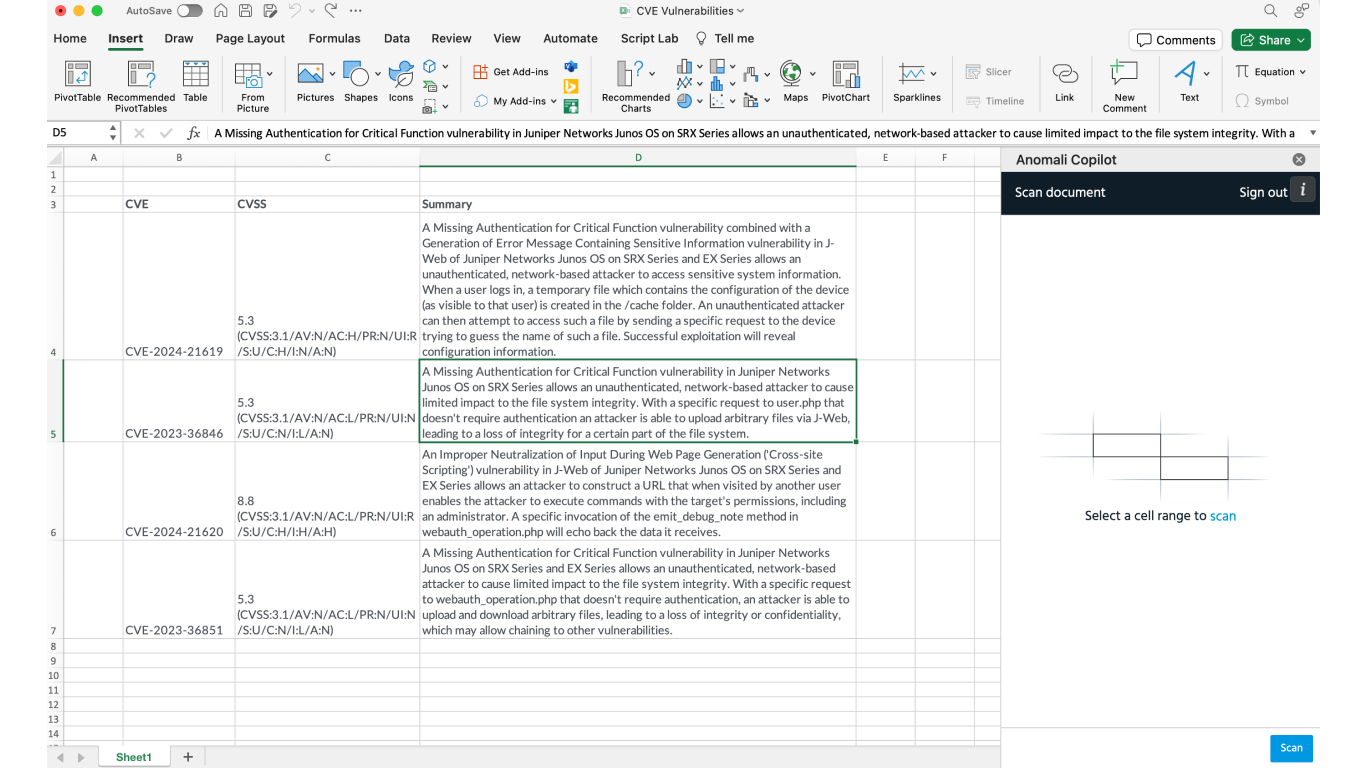Insert a column or bar chart
This screenshot has width=1366, height=768.
pos(684,67)
